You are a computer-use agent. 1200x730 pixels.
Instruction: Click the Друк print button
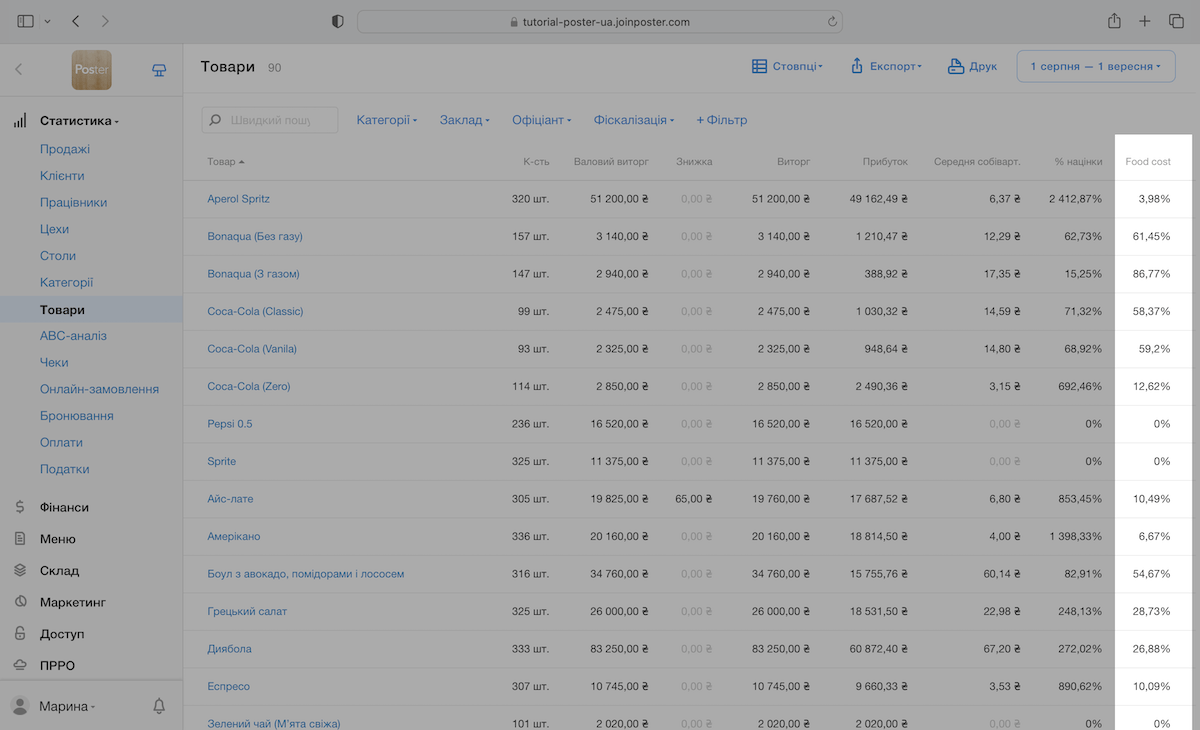point(972,67)
